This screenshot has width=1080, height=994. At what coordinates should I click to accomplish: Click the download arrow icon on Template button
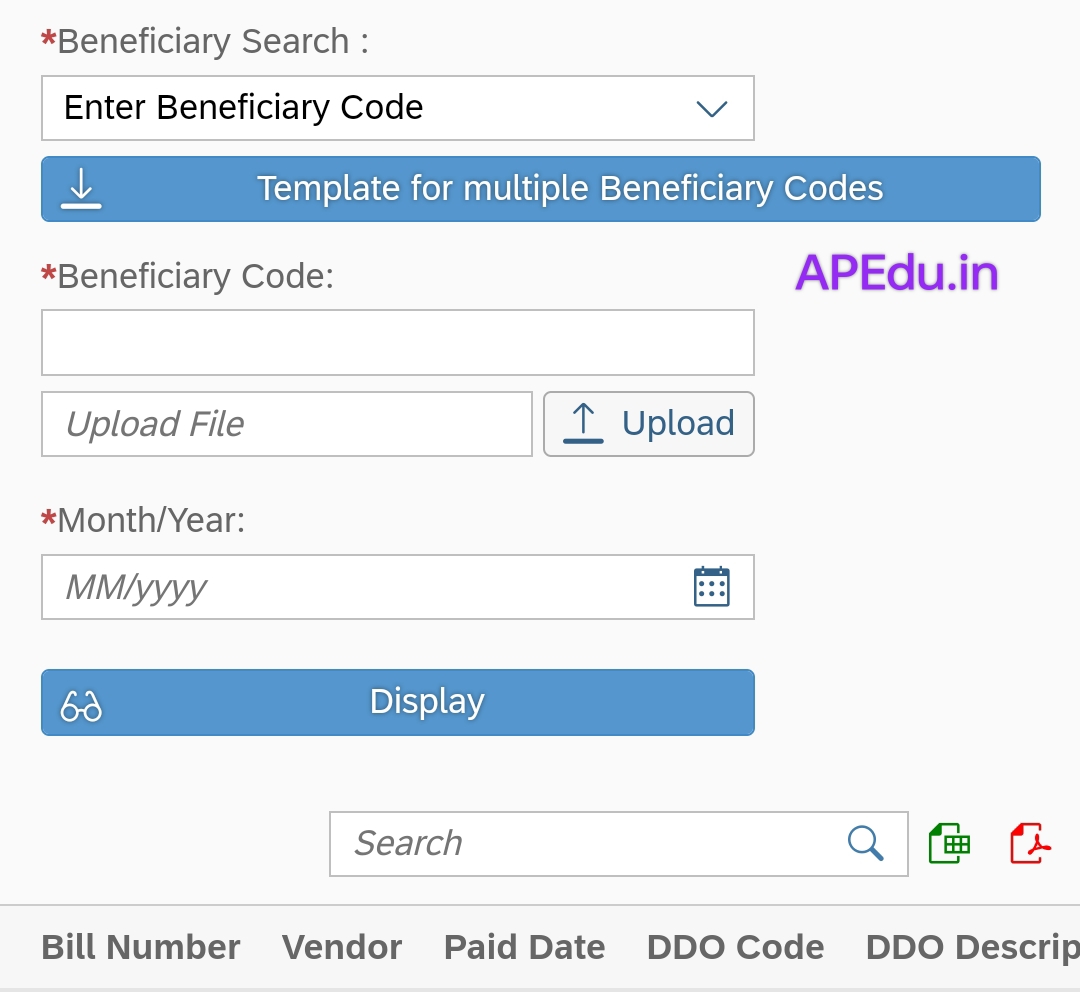click(x=81, y=188)
